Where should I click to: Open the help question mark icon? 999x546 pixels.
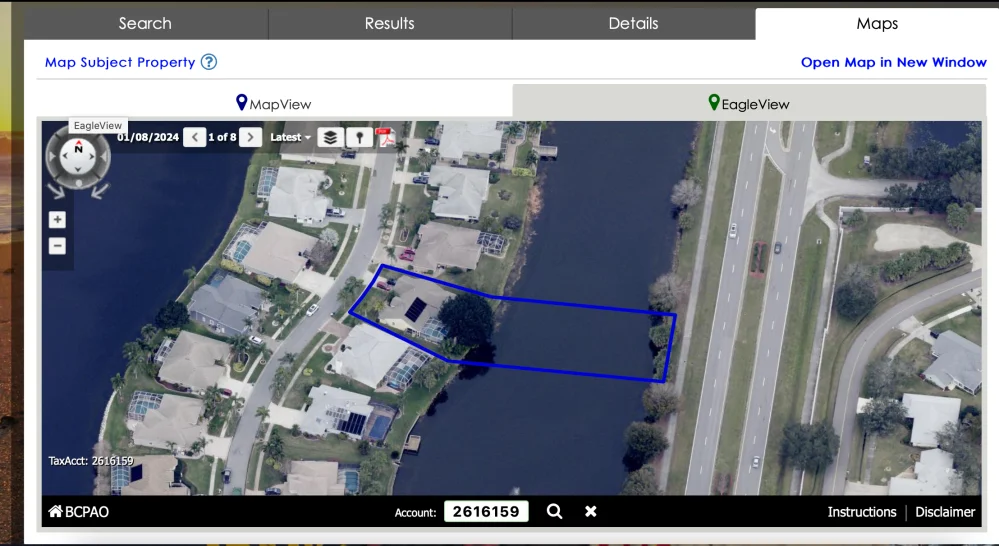click(209, 62)
